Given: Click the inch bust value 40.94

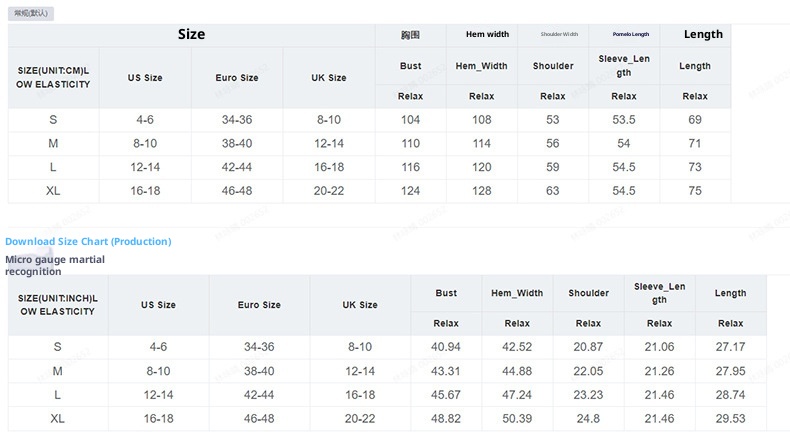Looking at the screenshot, I should pos(446,347).
